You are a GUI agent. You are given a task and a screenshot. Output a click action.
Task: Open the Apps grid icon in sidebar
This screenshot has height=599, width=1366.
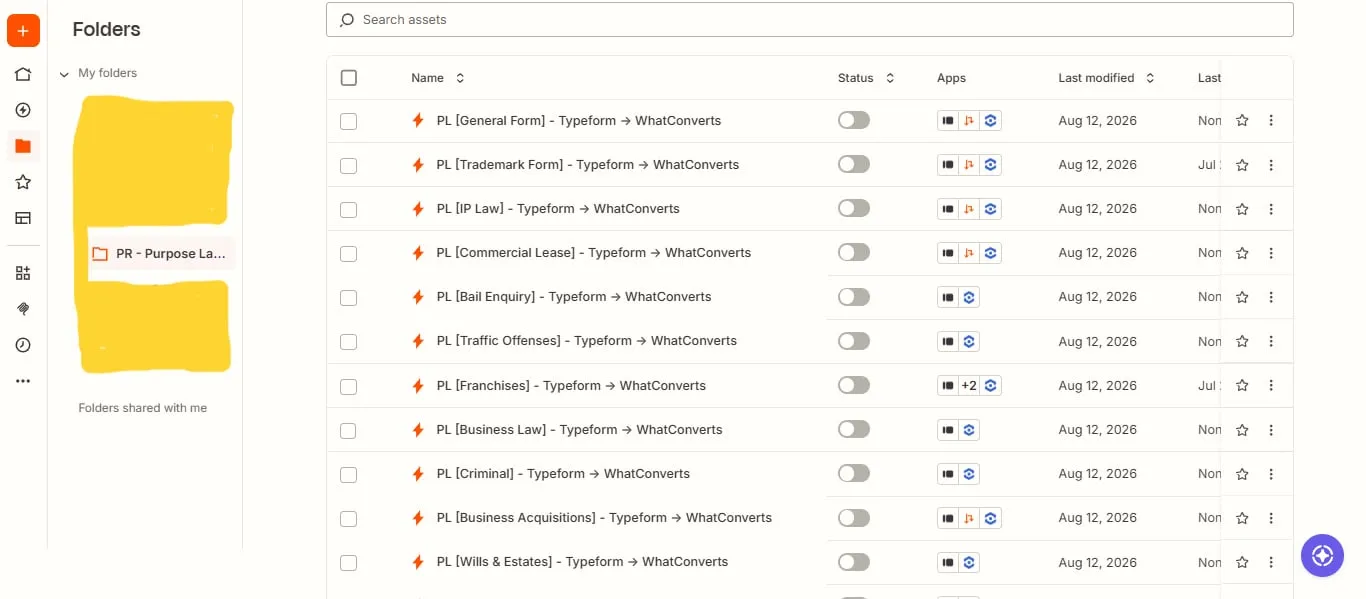point(23,273)
